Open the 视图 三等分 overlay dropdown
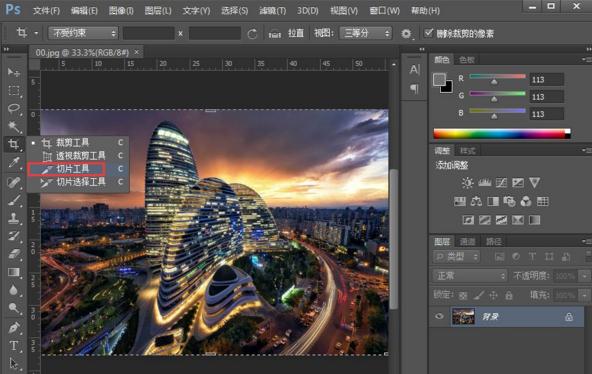The width and height of the screenshot is (592, 374). (365, 33)
